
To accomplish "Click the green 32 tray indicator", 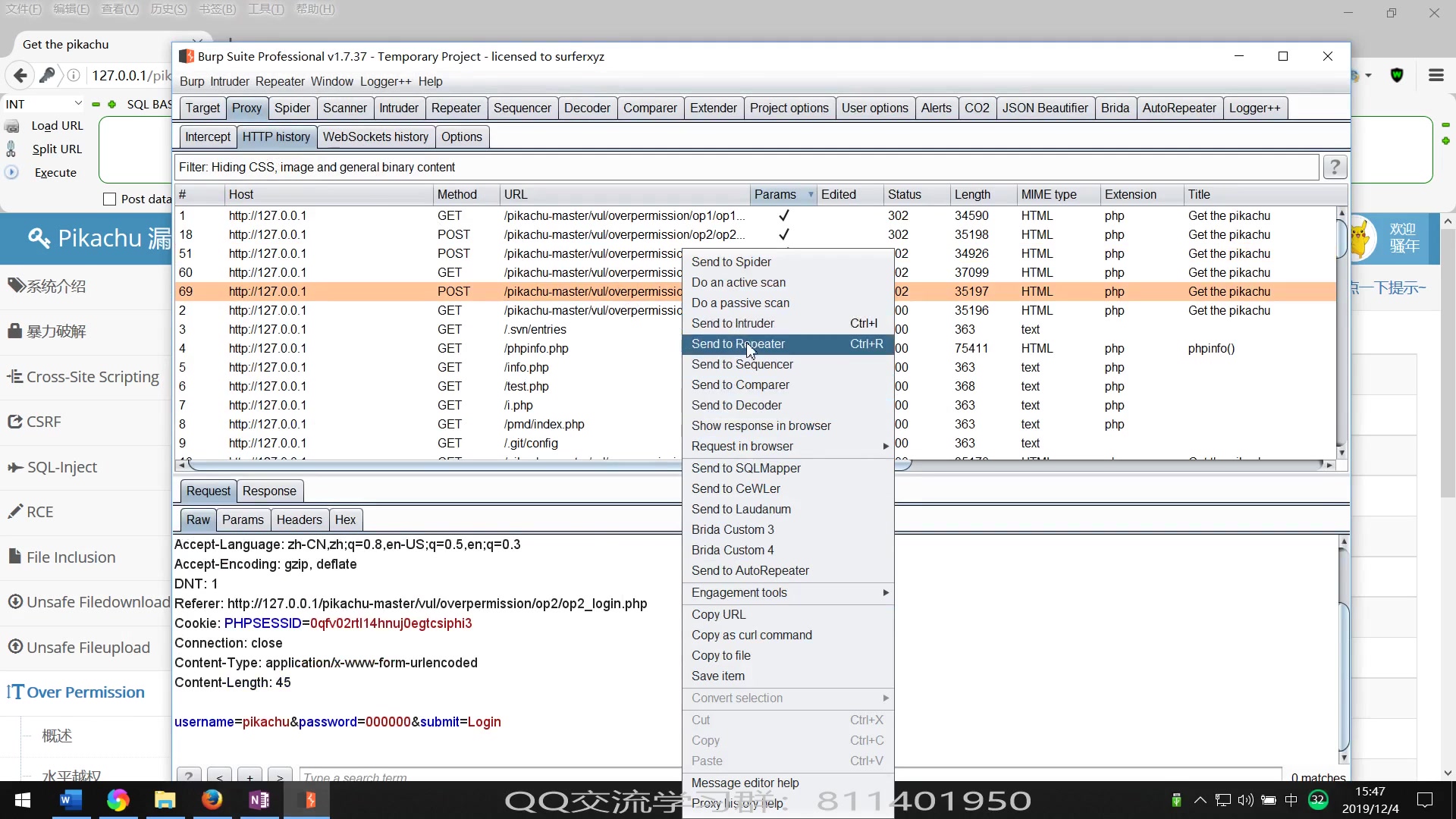I will pos(1318,800).
